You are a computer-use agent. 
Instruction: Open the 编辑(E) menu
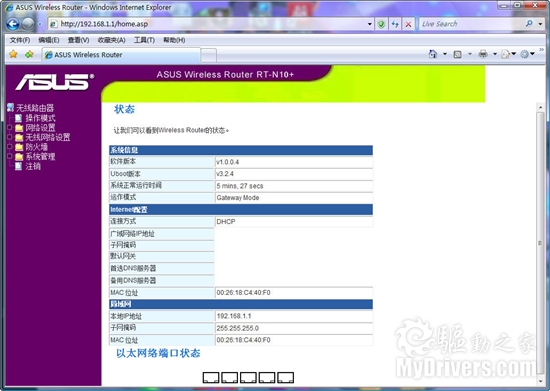tap(49, 40)
